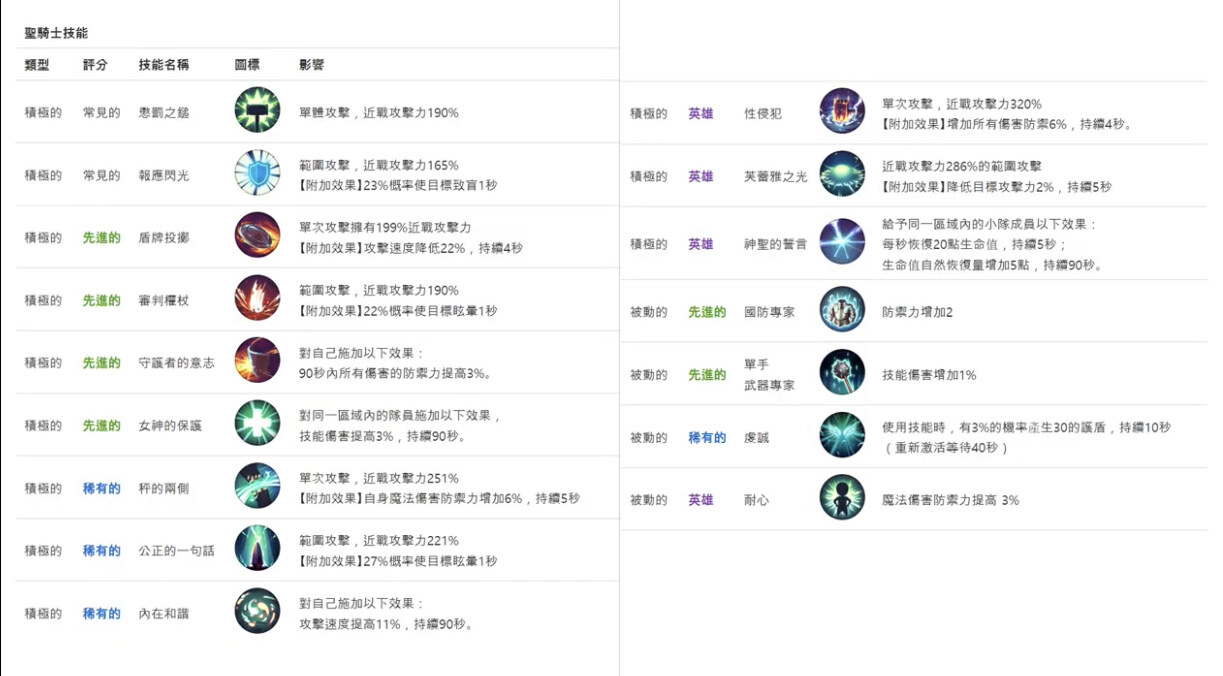Screen dimensions: 1223x676
Task: Click the 英雄 rating beside 芙蕾雅之光
Action: pos(700,176)
